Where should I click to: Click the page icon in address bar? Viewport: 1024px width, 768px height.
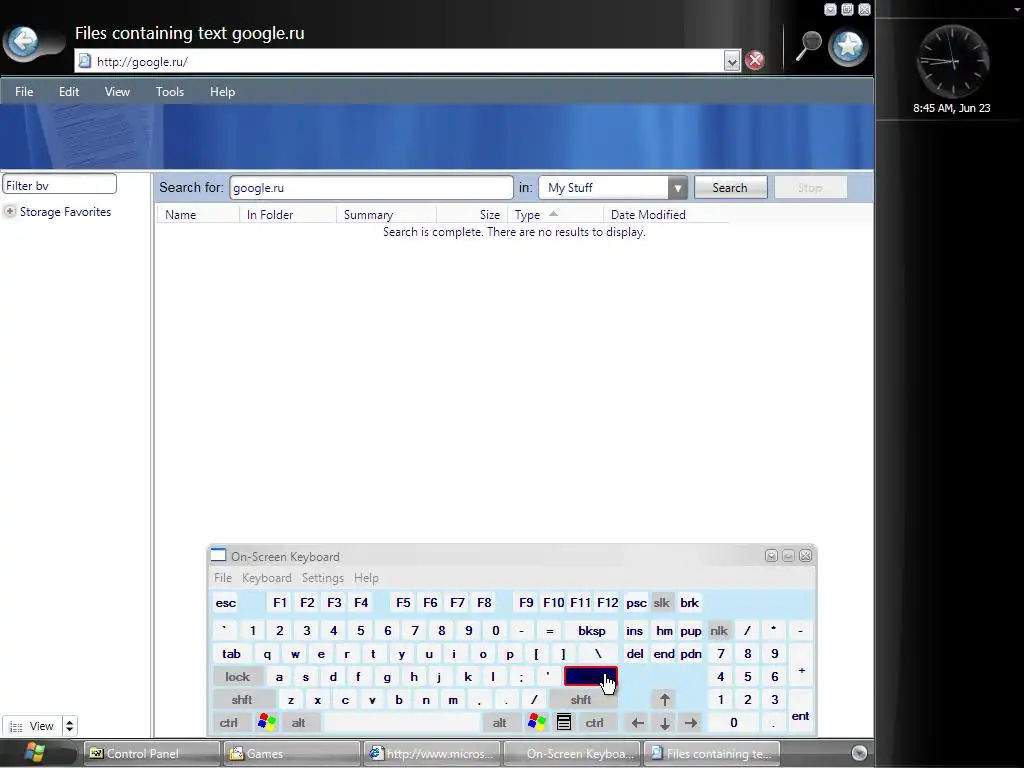pos(84,61)
